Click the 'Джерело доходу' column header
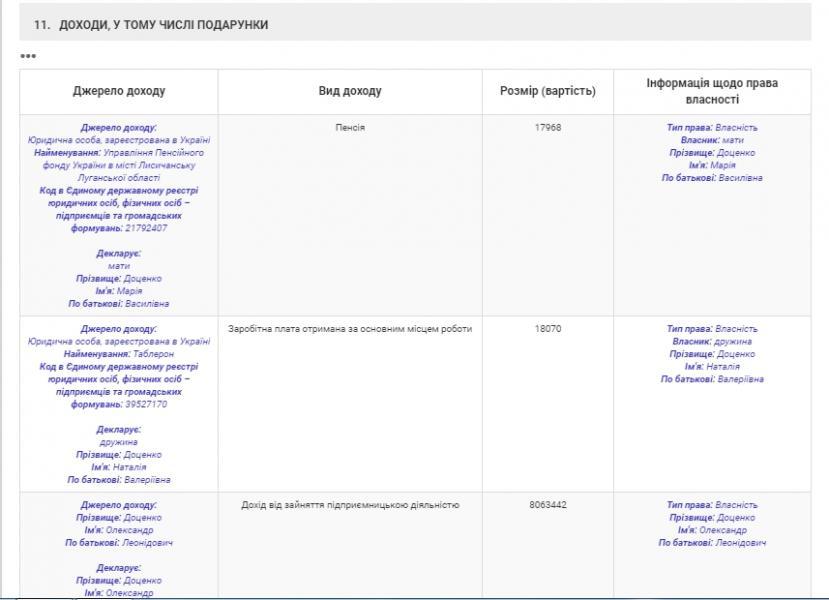Screen dimensions: 829x600 coord(119,91)
